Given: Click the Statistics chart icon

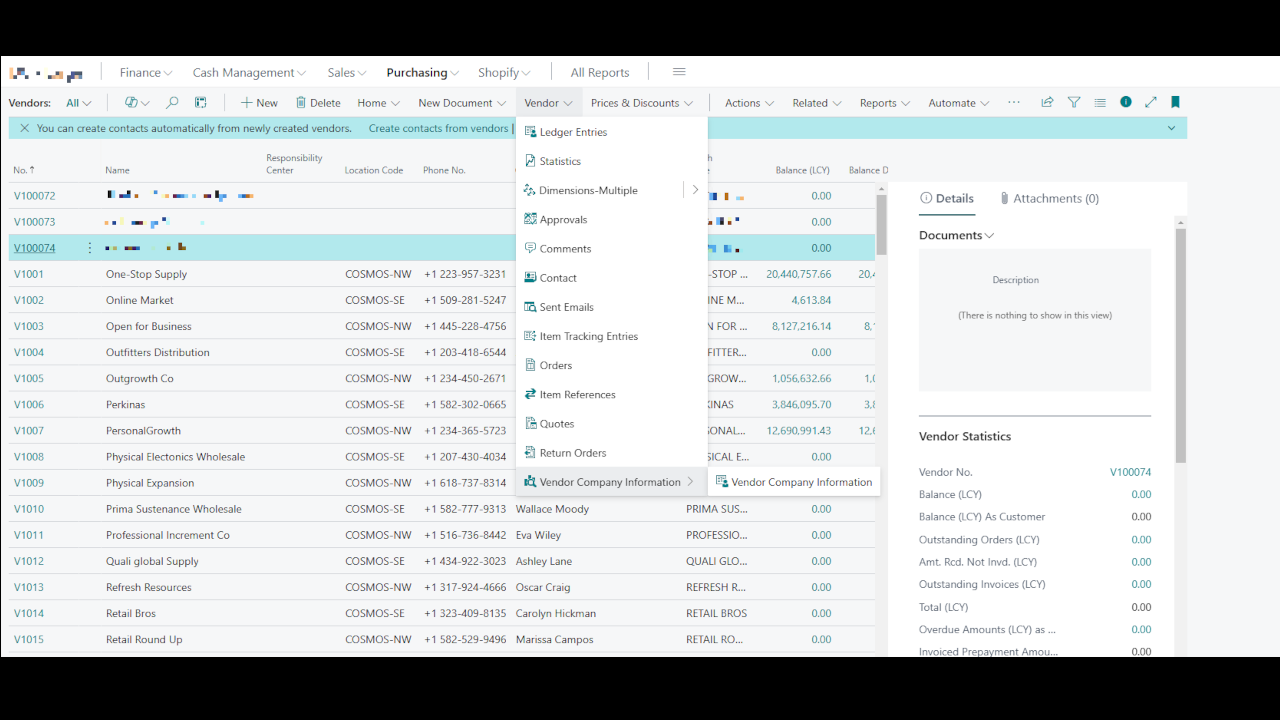Looking at the screenshot, I should tap(530, 161).
